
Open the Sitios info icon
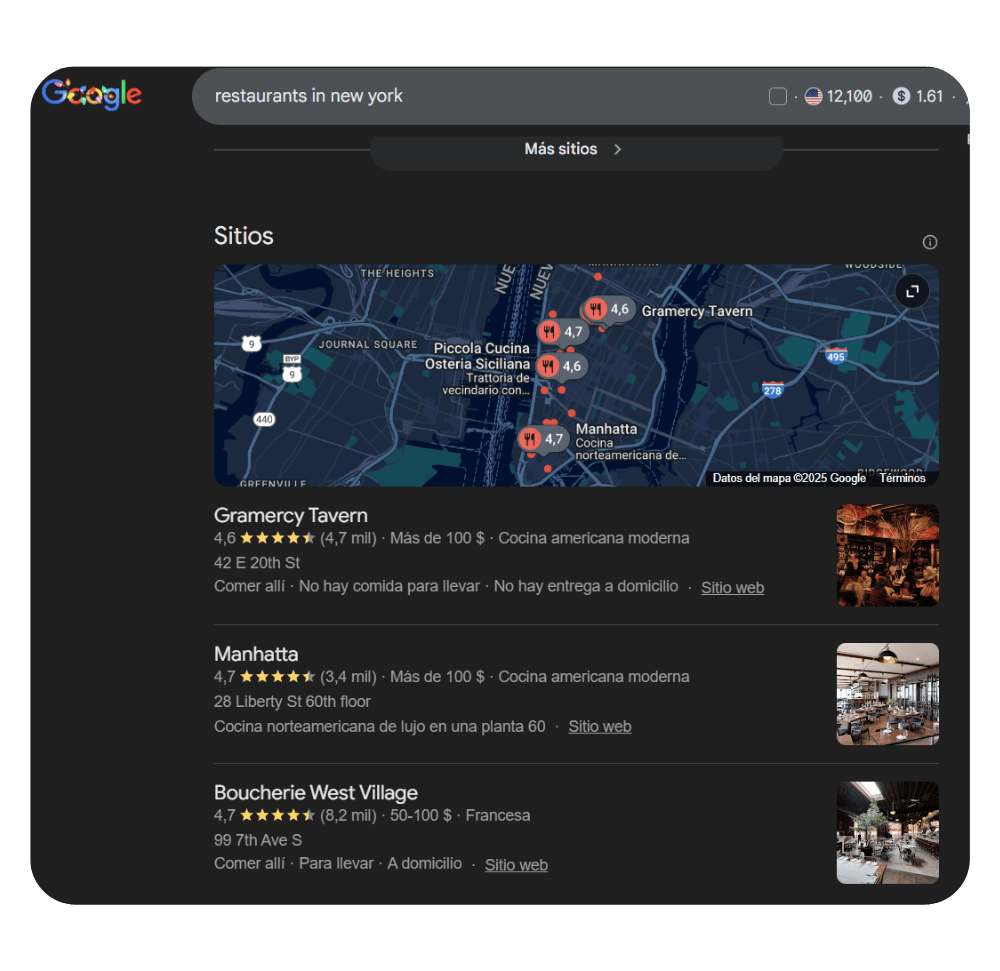pyautogui.click(x=930, y=242)
